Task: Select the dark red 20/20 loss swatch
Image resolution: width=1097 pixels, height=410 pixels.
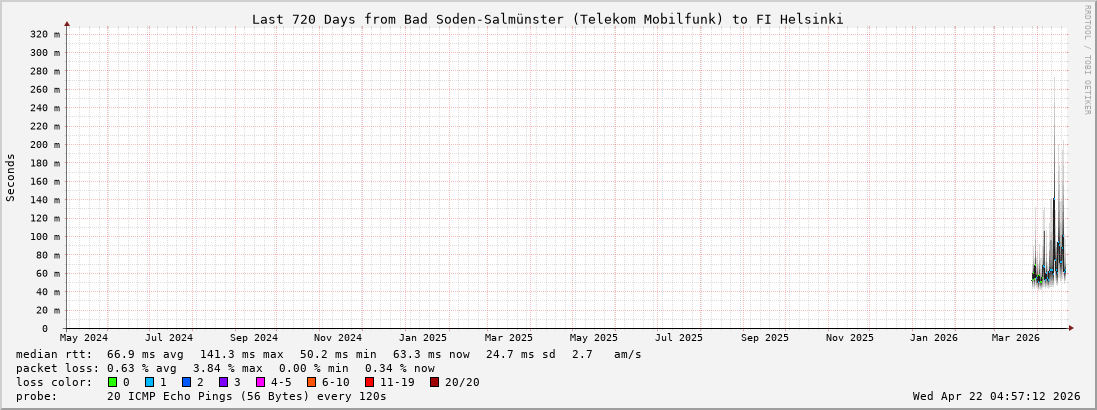Action: pos(434,382)
